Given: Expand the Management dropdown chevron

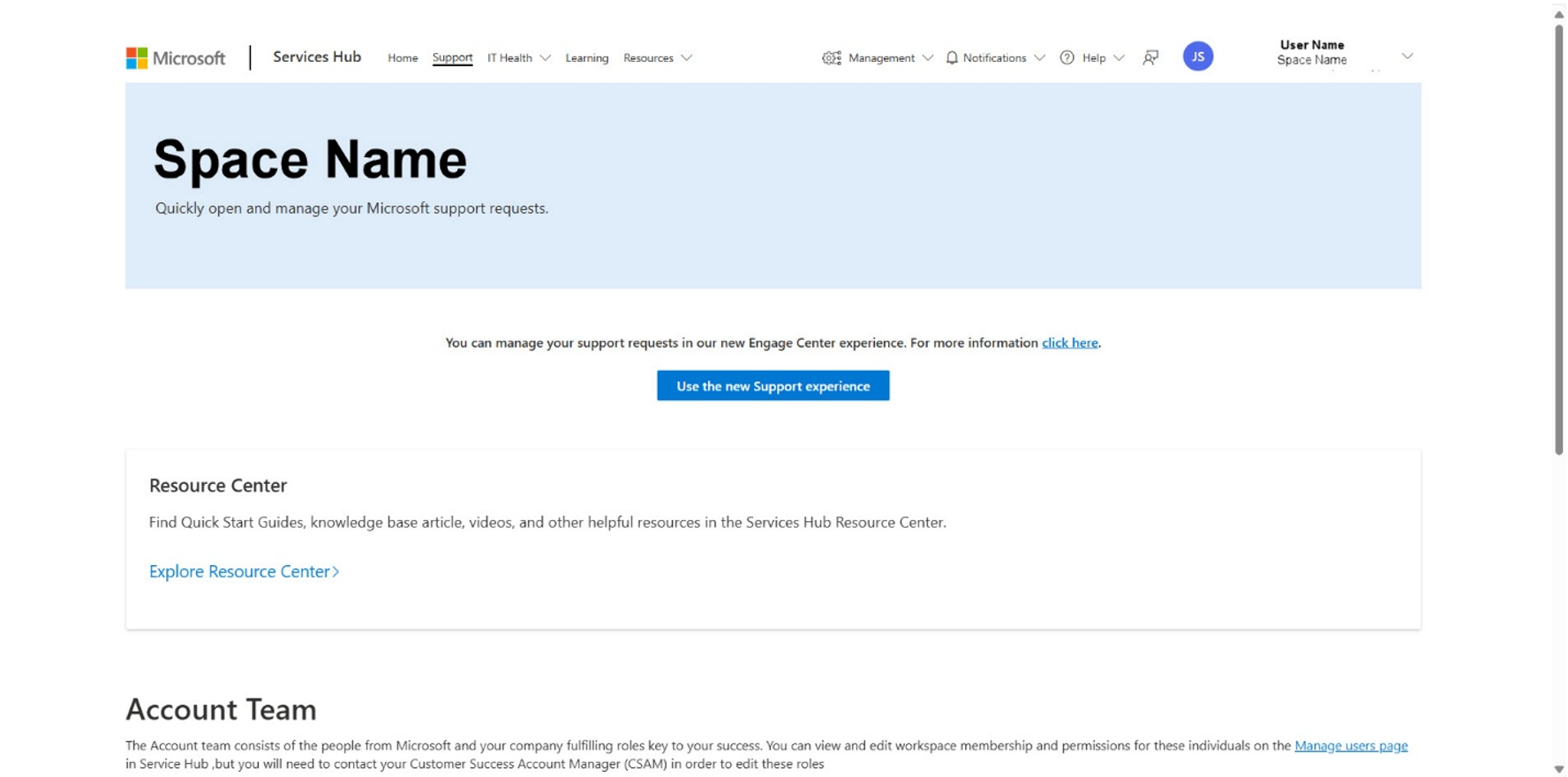Looking at the screenshot, I should 928,58.
